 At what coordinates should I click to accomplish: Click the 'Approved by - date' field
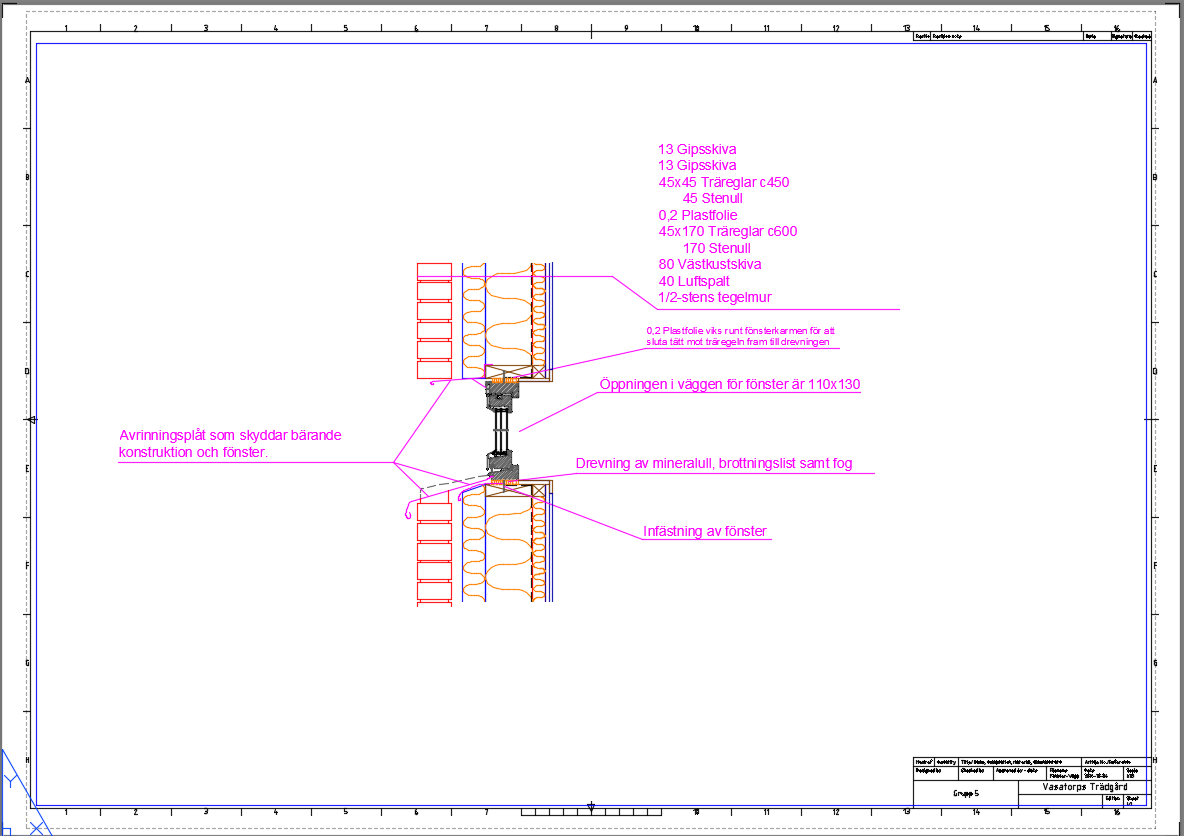(x=1013, y=772)
